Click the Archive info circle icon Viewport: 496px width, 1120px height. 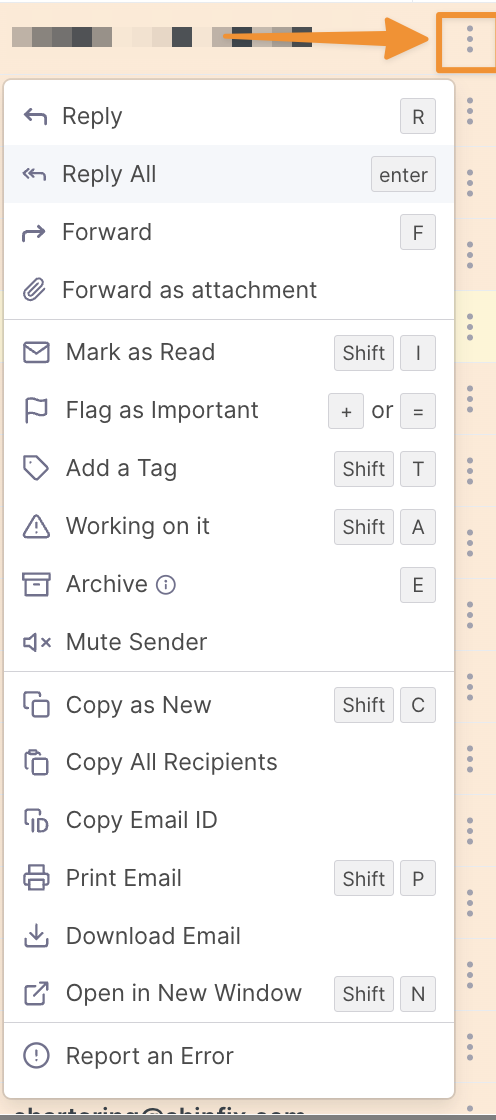pyautogui.click(x=166, y=585)
